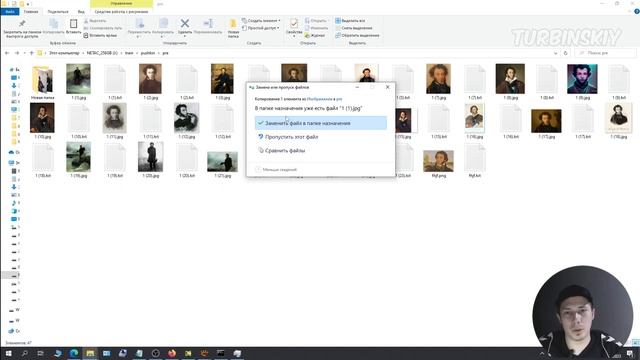
Task: Click Снять выделение (Select none)
Action: [353, 28]
